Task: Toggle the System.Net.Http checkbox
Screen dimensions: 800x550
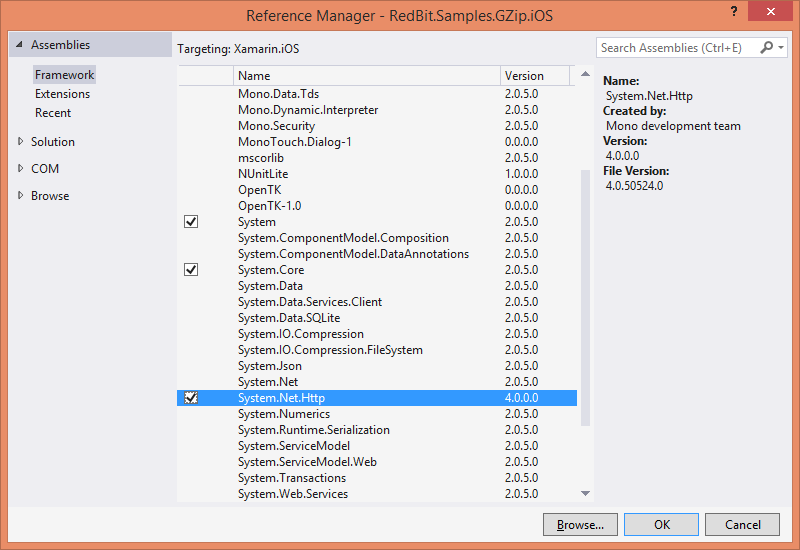Action: [191, 398]
